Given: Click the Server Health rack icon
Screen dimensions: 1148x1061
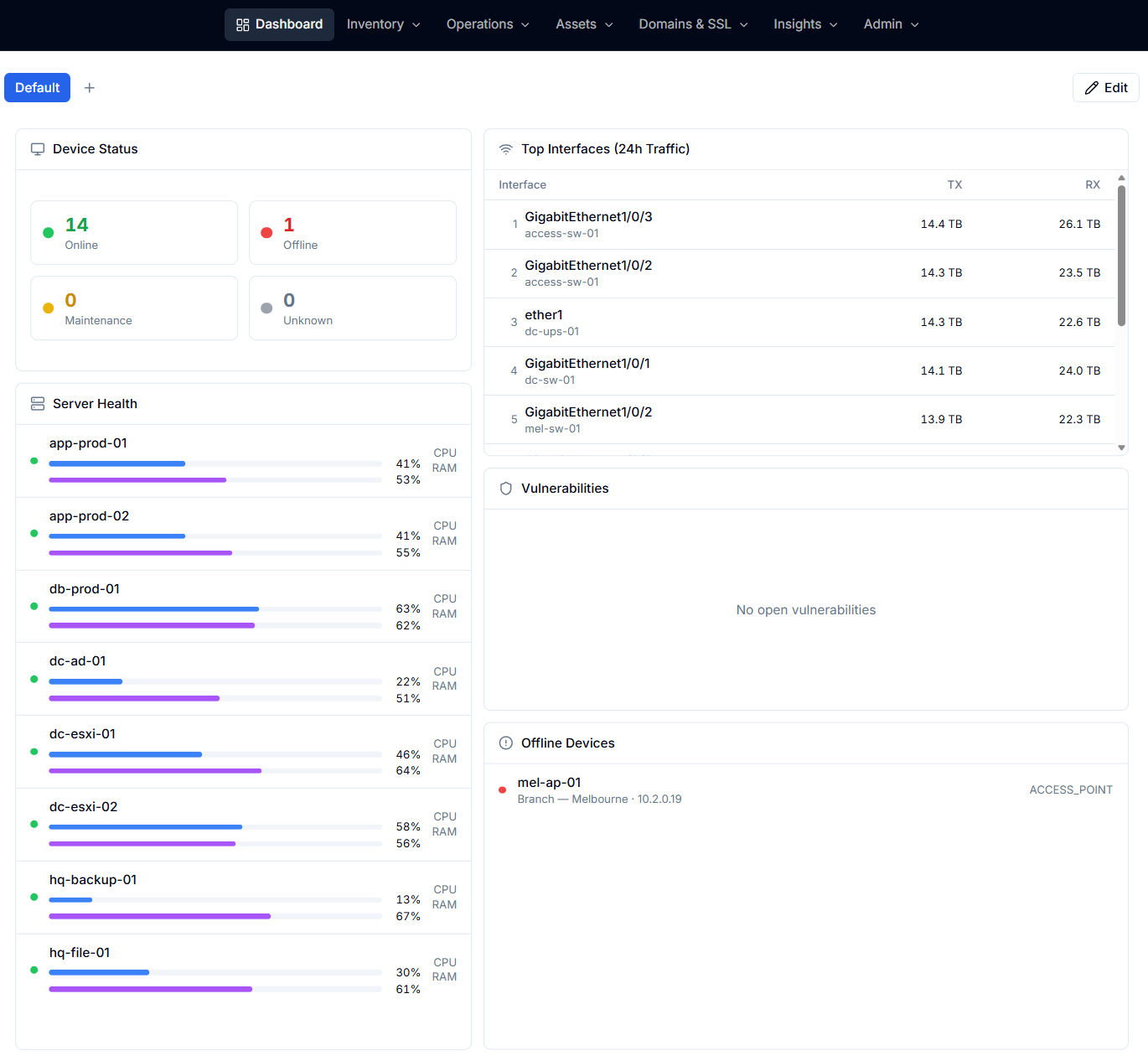Looking at the screenshot, I should (x=38, y=404).
